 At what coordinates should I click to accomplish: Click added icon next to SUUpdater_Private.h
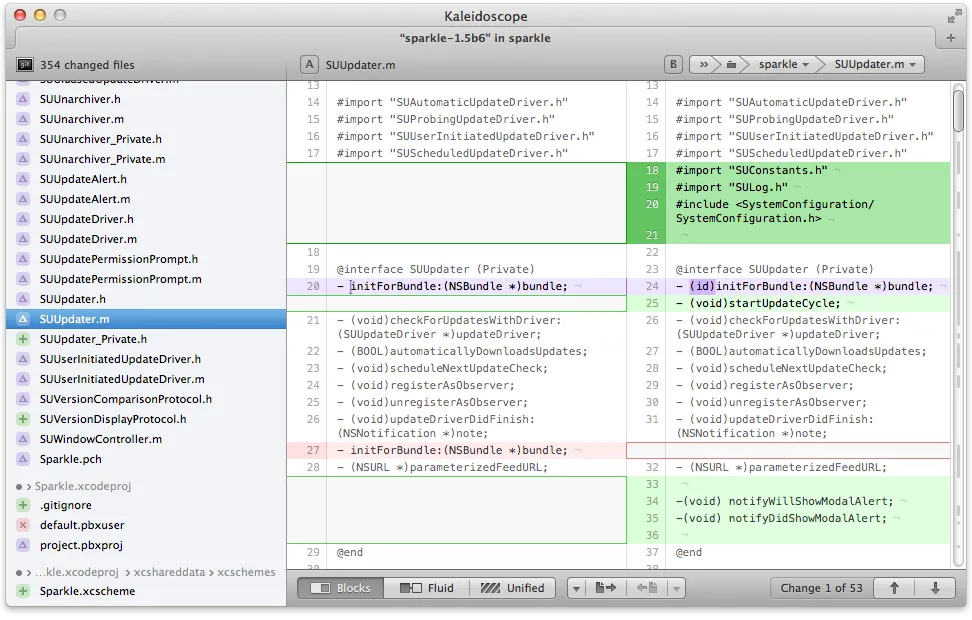(23, 339)
